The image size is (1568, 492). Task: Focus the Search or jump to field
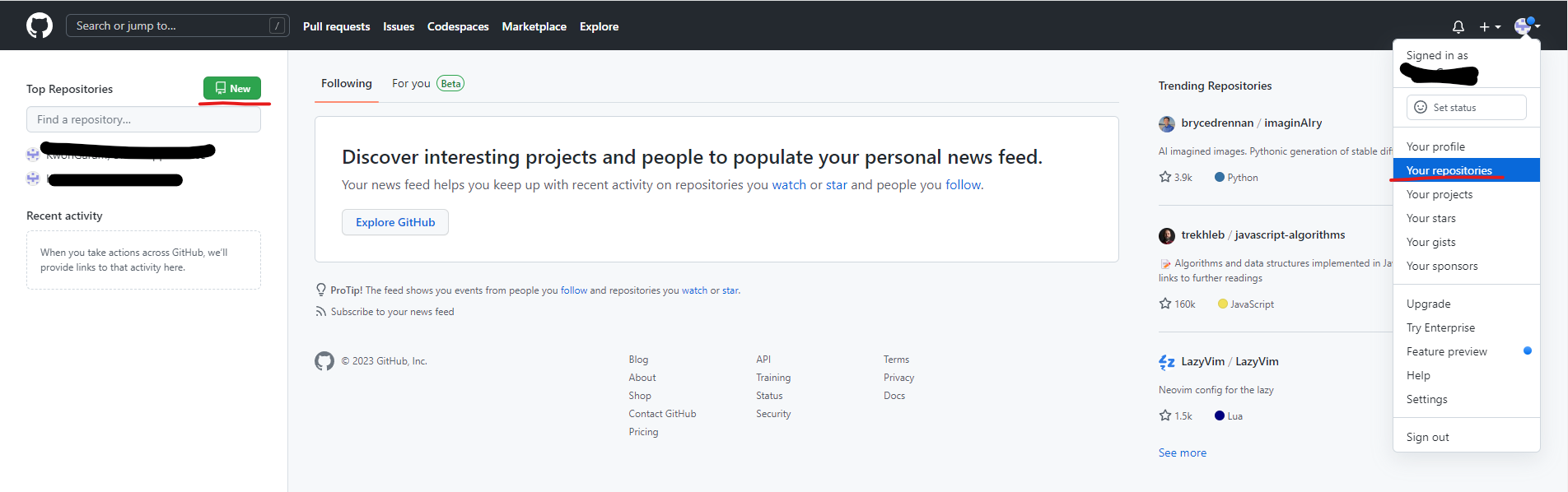click(x=178, y=26)
